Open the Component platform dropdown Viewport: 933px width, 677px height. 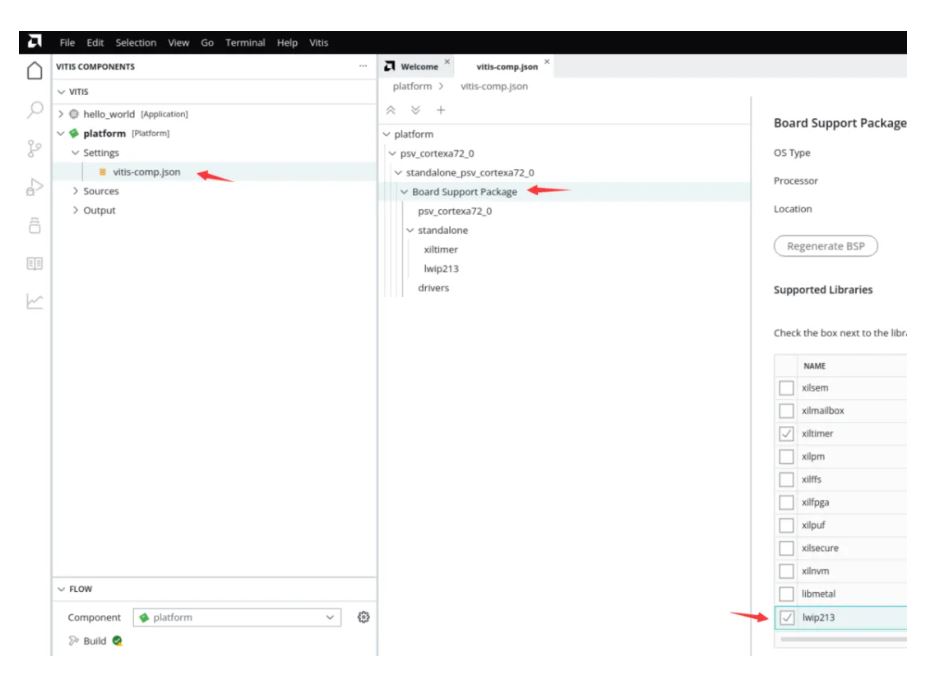(237, 618)
